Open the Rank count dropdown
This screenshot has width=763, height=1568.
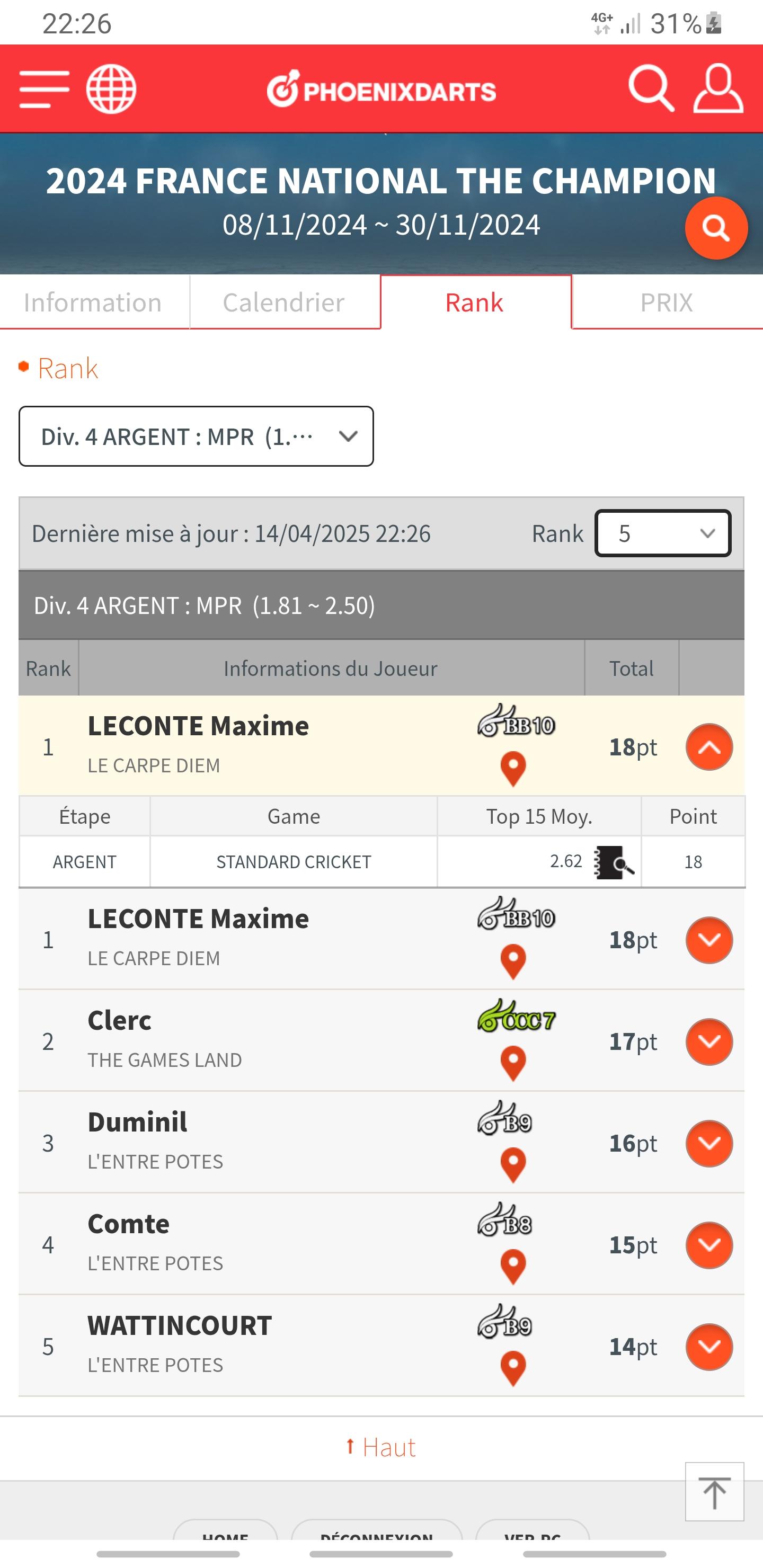662,533
